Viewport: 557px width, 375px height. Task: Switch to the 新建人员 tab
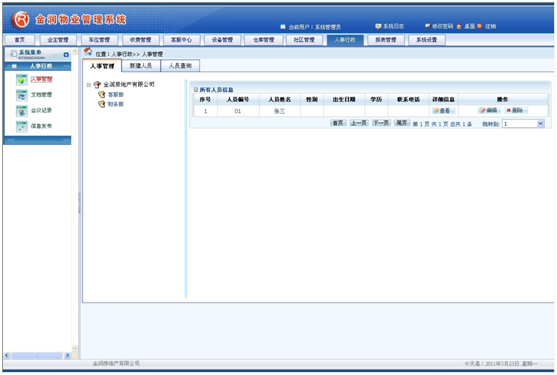(141, 66)
